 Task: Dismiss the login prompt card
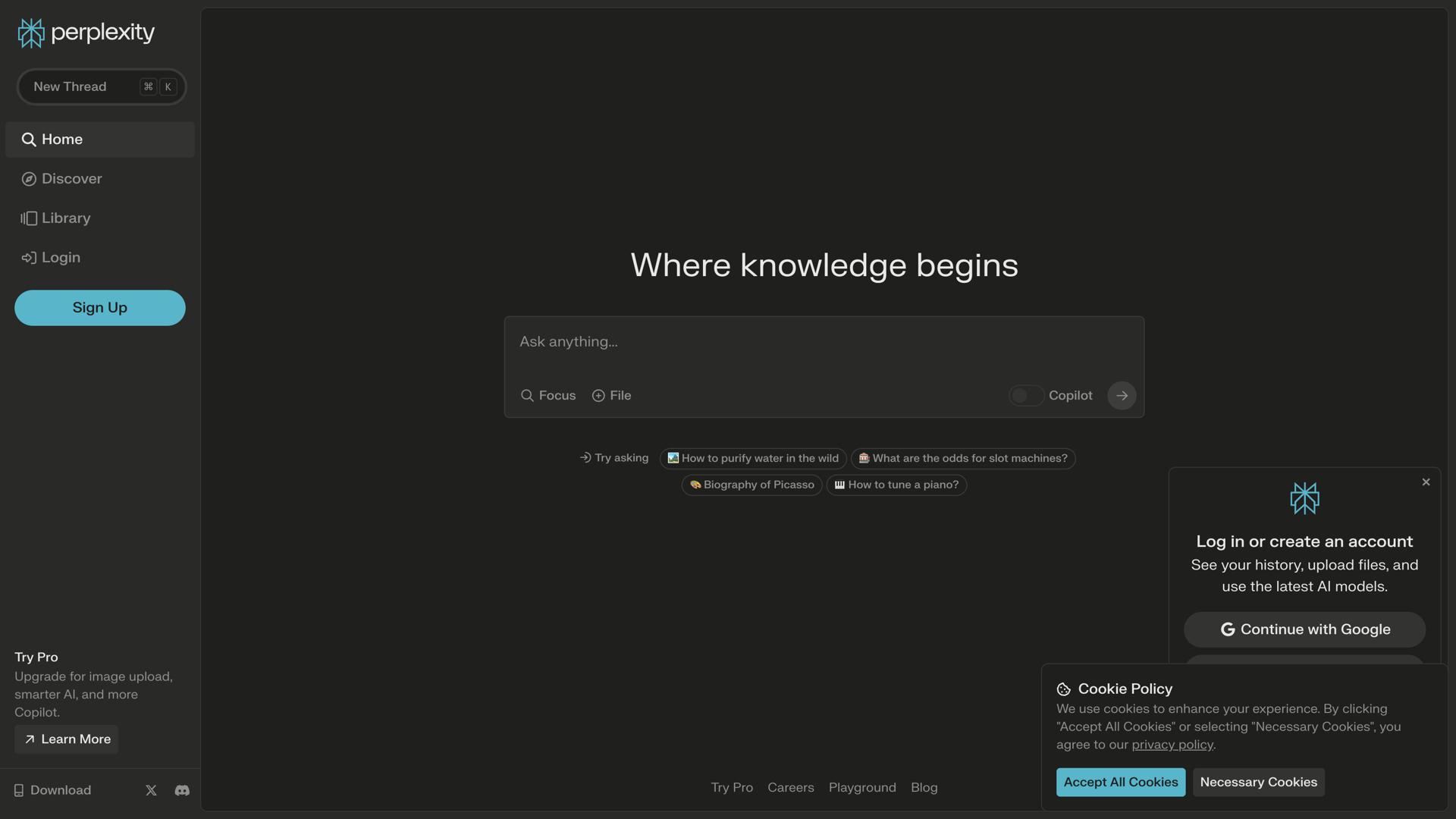[x=1425, y=482]
